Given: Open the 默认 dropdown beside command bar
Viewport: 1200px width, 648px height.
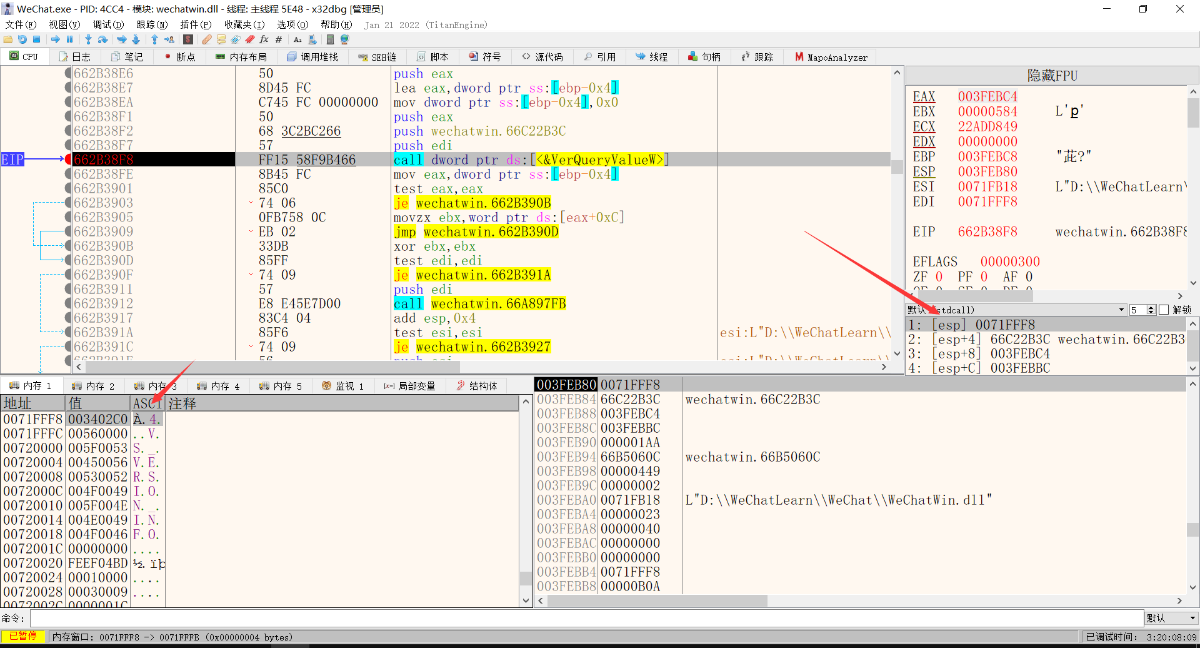Looking at the screenshot, I should pos(1170,618).
